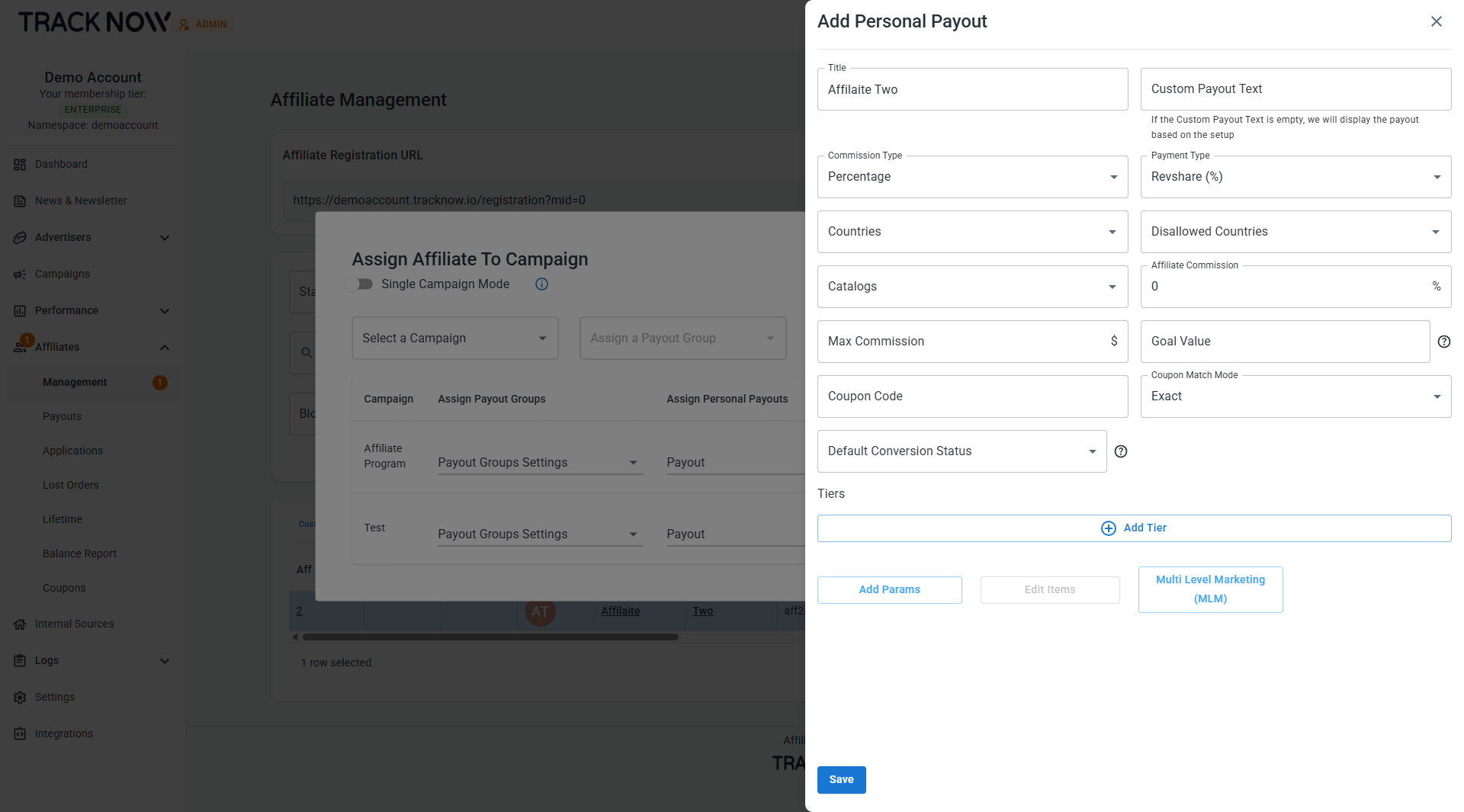Save the personal payout
The width and height of the screenshot is (1464, 812).
[x=841, y=779]
